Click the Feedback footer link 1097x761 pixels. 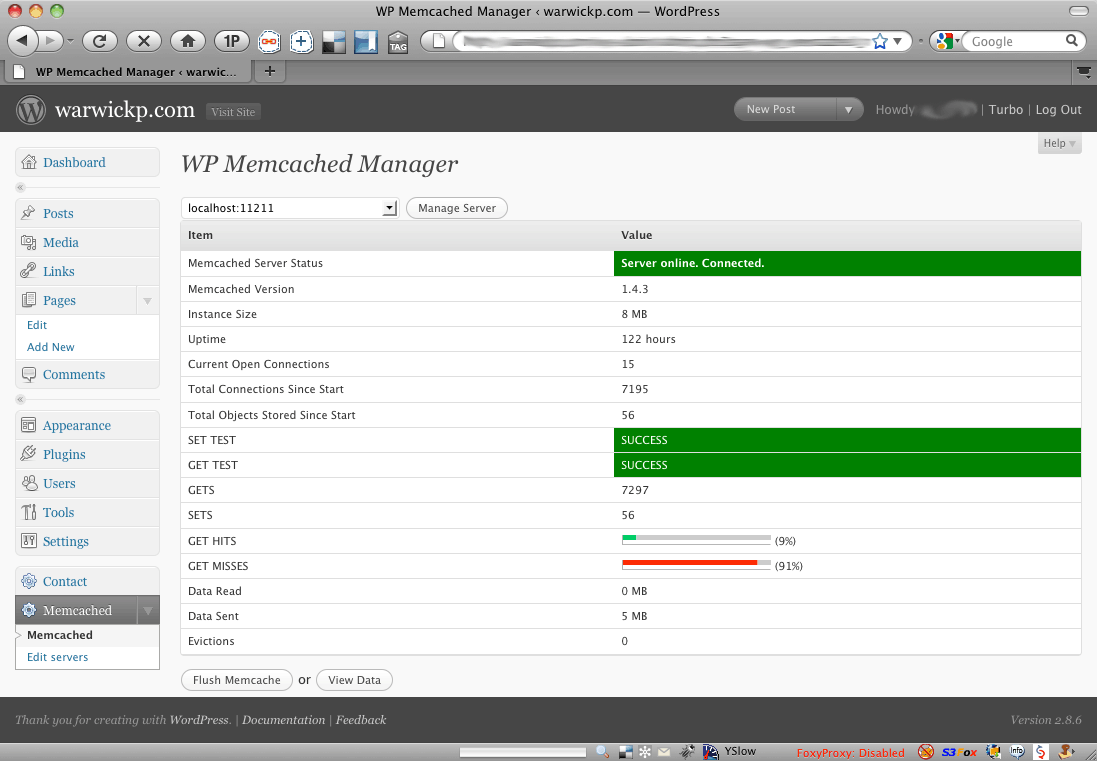(x=361, y=720)
